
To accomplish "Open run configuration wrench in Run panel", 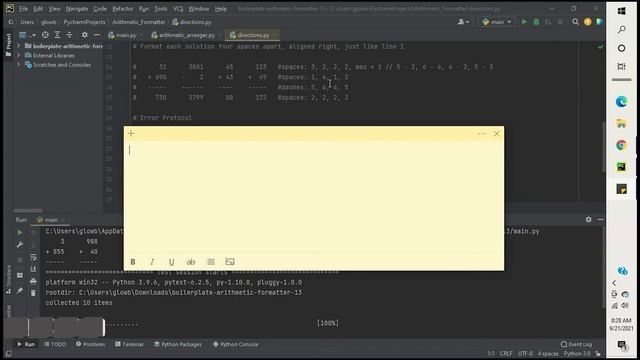I will point(20,244).
